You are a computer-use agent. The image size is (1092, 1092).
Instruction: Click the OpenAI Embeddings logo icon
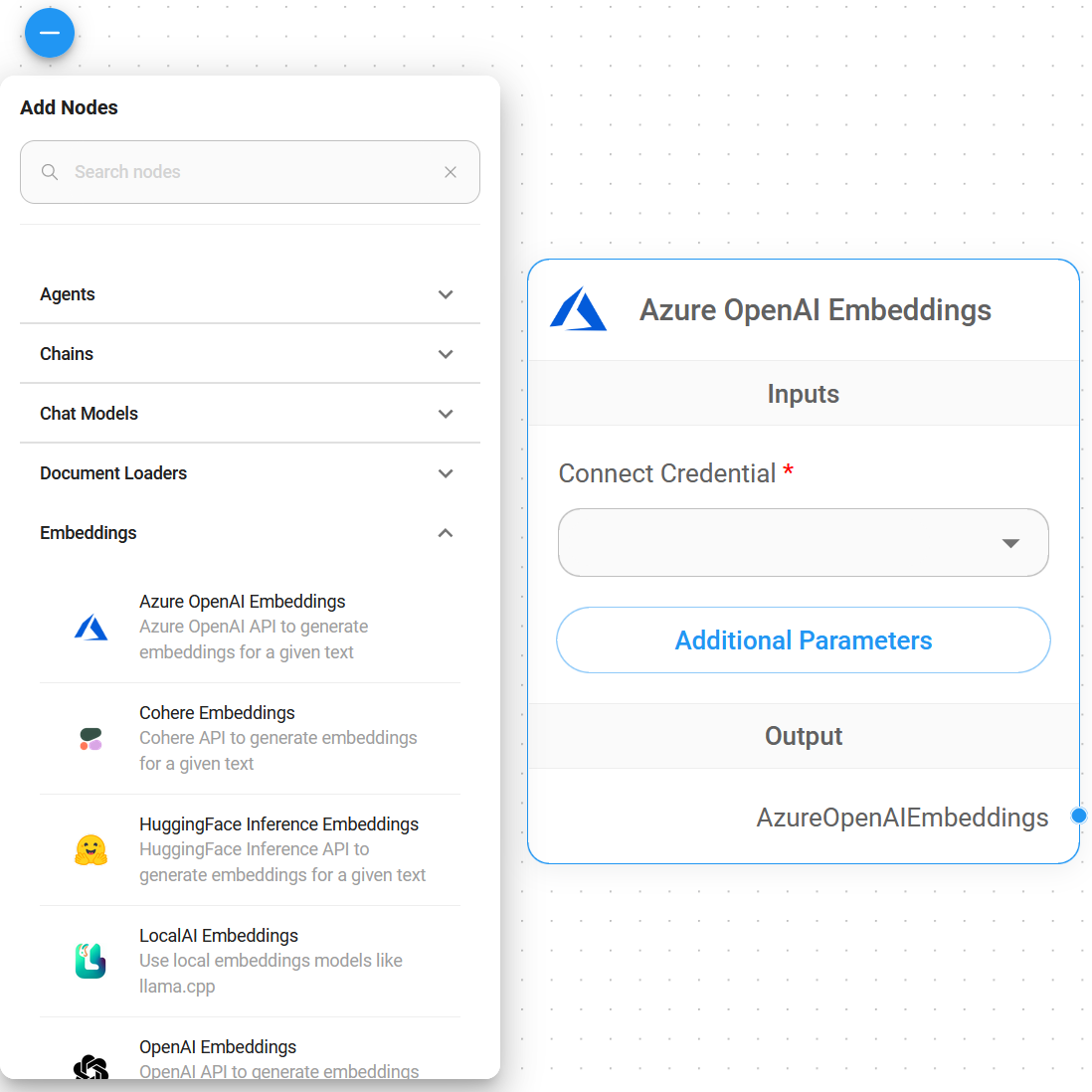tap(91, 1066)
